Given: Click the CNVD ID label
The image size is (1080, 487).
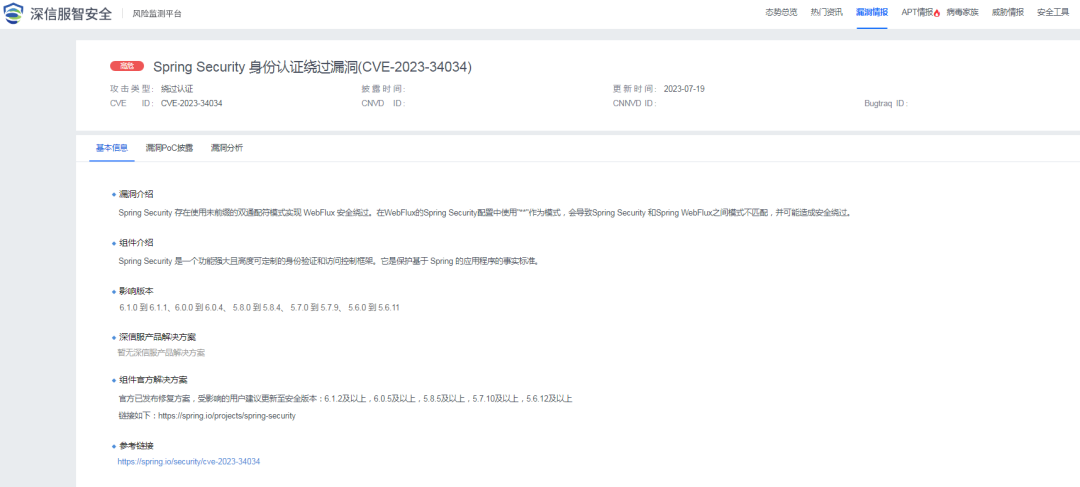Looking at the screenshot, I should coord(384,103).
